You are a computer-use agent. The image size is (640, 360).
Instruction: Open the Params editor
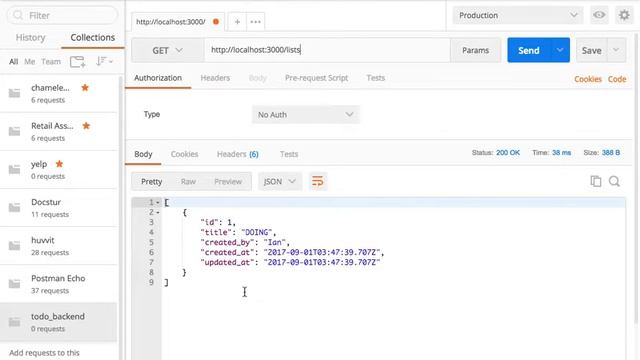pyautogui.click(x=476, y=50)
